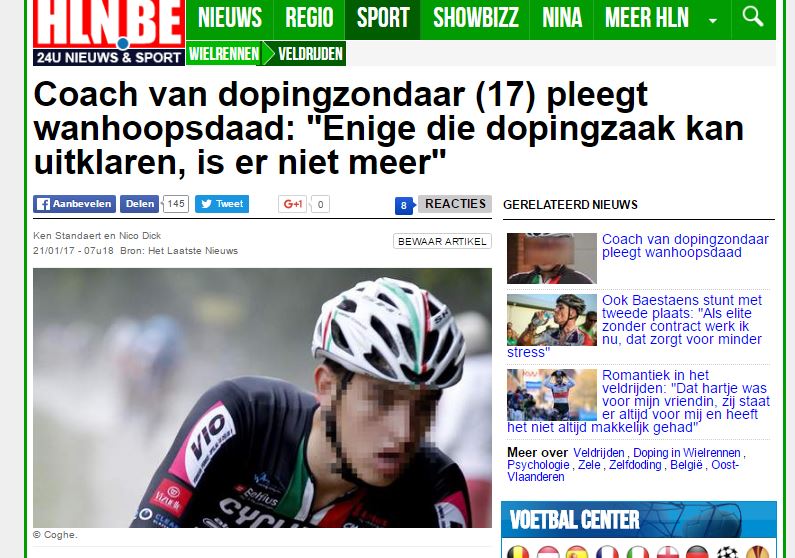Viewport: 795px width, 558px height.
Task: Recommend article with Facebook Aanbevelen button
Action: (x=75, y=204)
